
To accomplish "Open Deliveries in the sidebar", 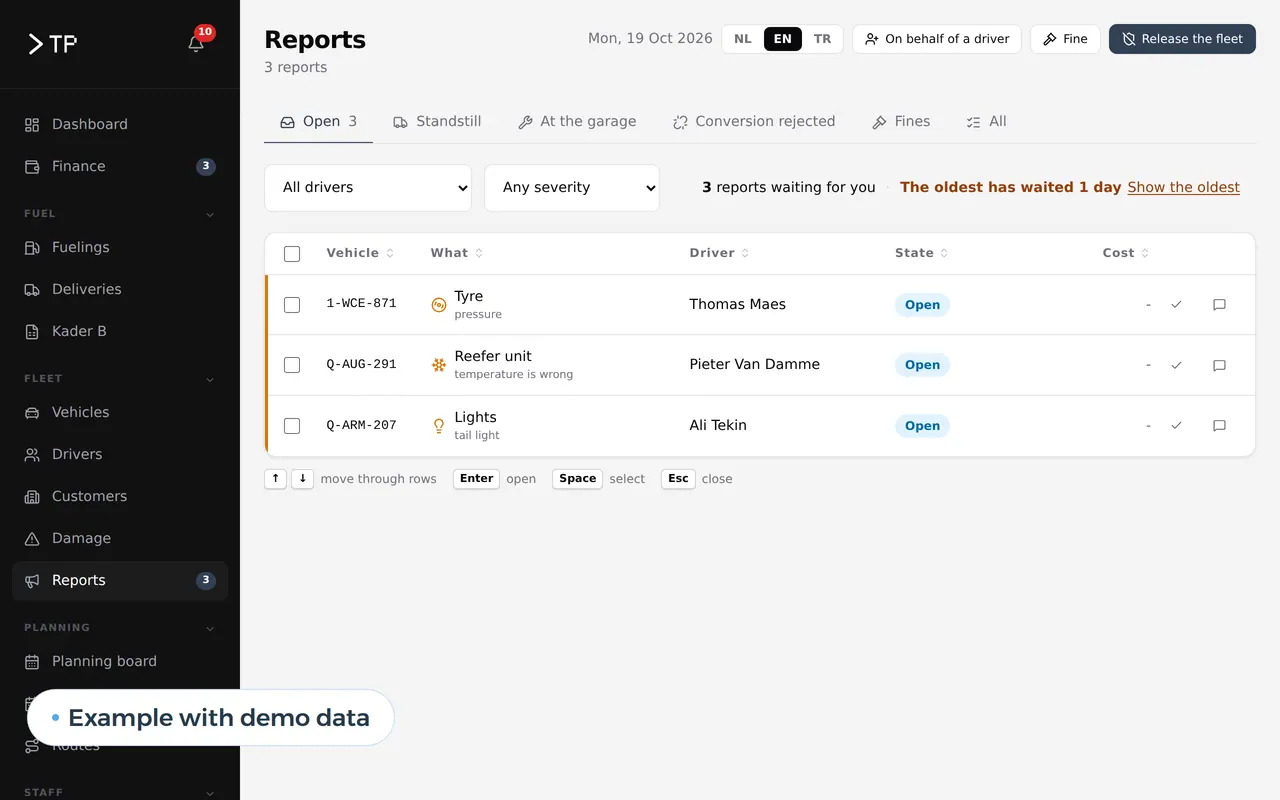I will (x=120, y=289).
